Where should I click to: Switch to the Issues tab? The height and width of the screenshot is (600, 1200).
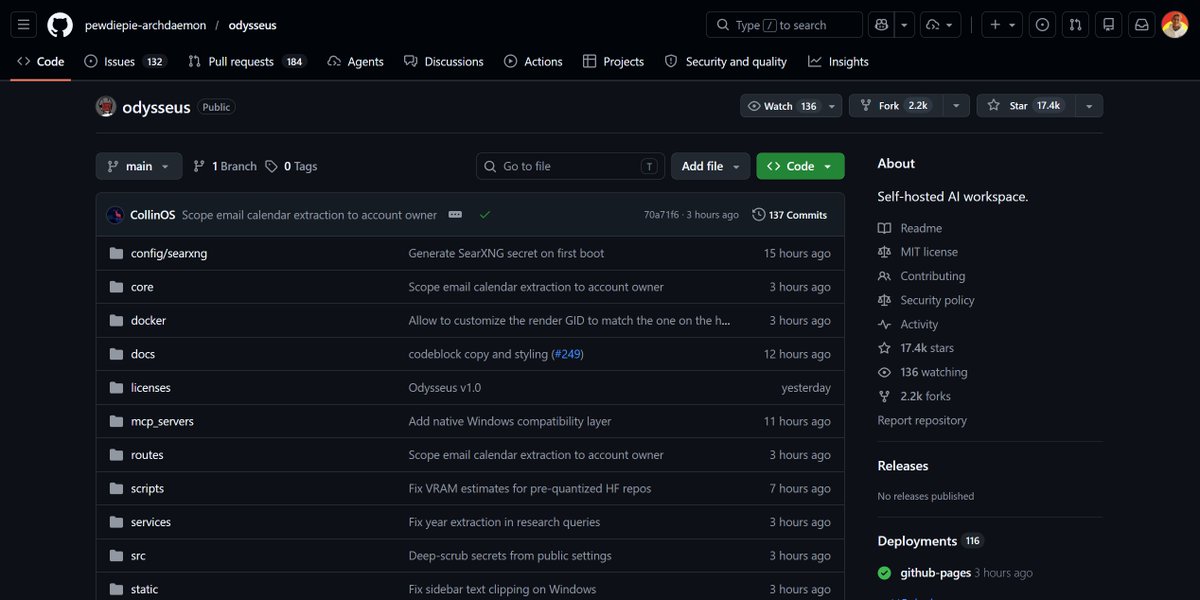pos(125,62)
